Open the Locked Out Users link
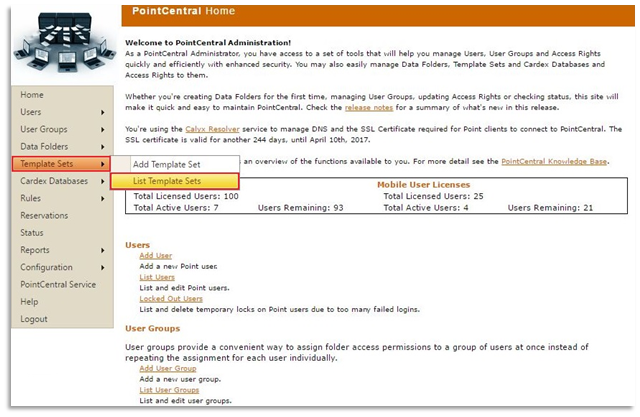Screen dimensions: 640x417 [171, 299]
